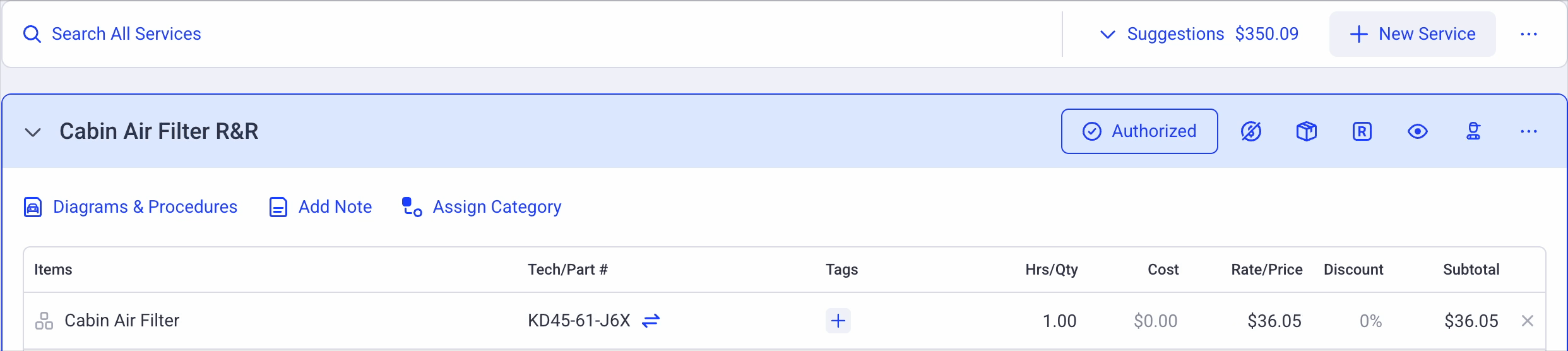Click the Search All Services field
This screenshot has width=1568, height=351.
[126, 34]
